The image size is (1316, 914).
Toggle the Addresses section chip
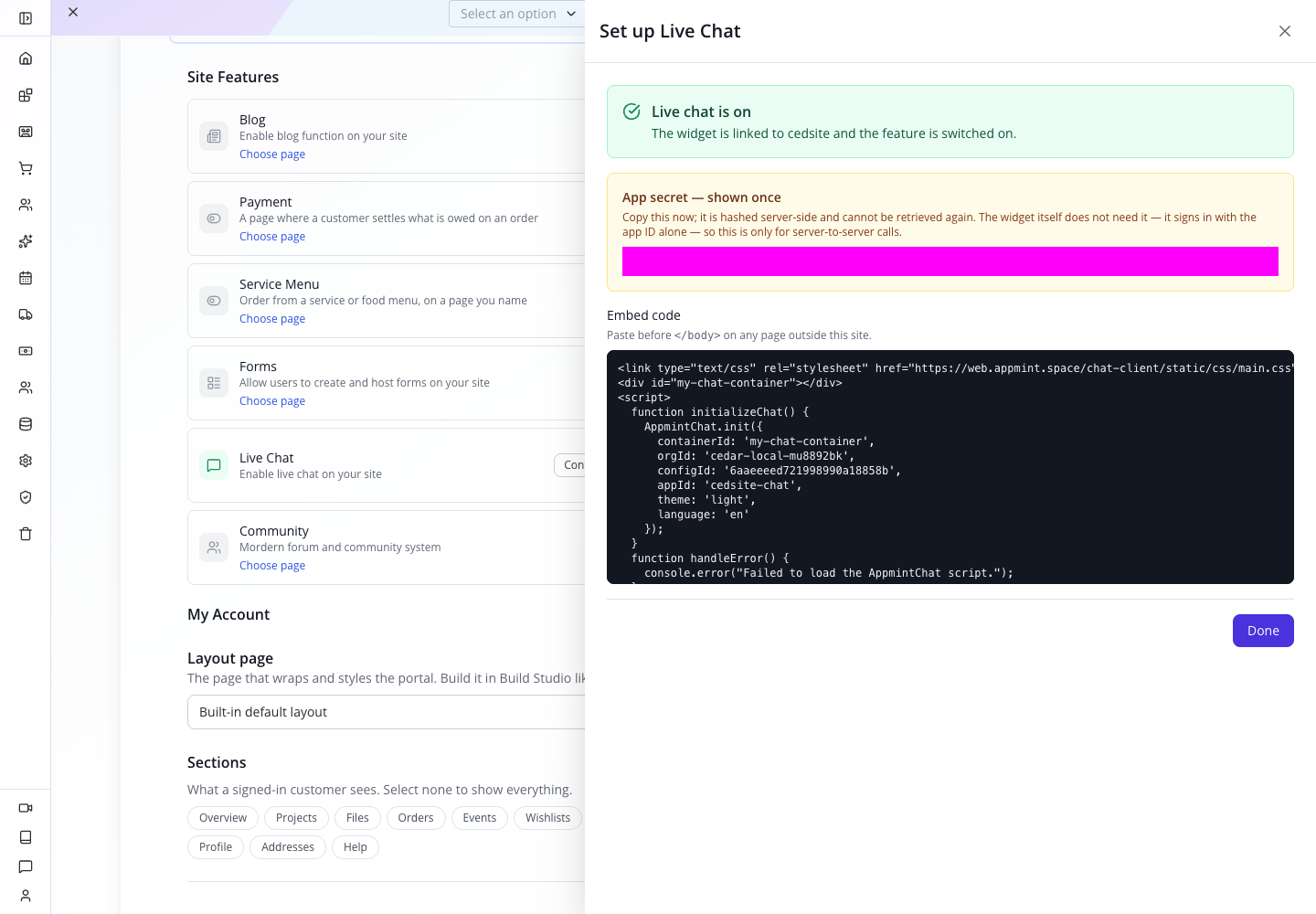click(288, 847)
